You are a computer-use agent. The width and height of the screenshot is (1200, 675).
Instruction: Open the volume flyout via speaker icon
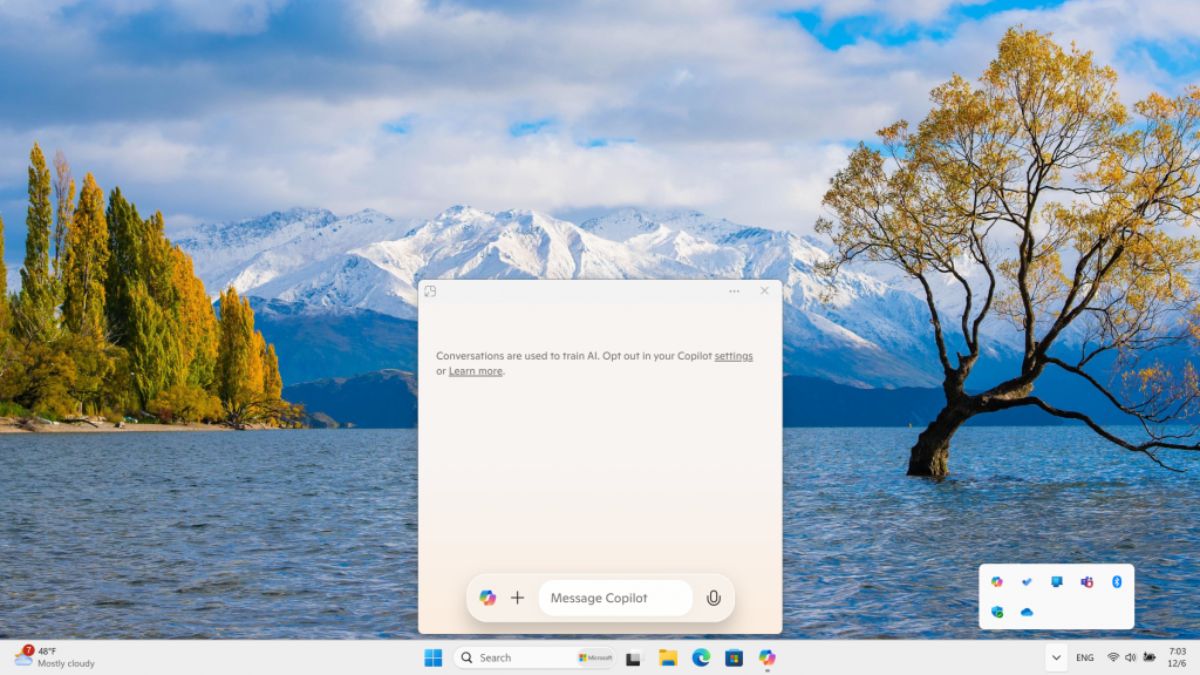1131,658
